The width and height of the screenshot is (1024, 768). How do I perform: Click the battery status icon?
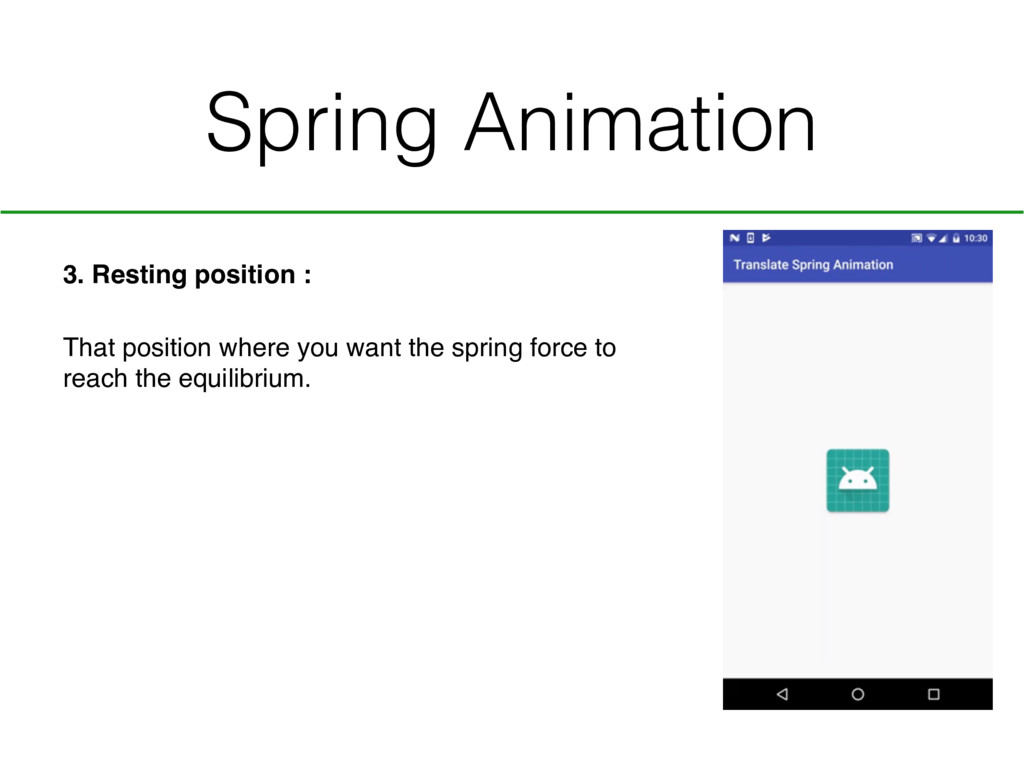[956, 238]
